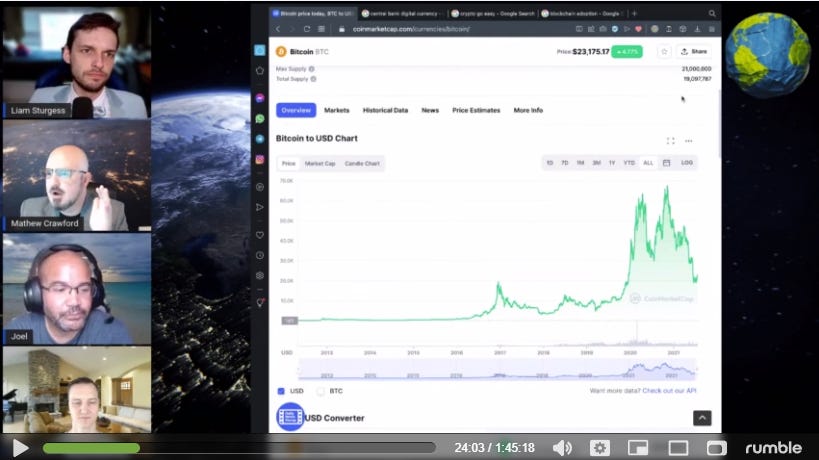Click the chart range navigator strip
Viewport: 819px width, 460px height.
pyautogui.click(x=498, y=370)
